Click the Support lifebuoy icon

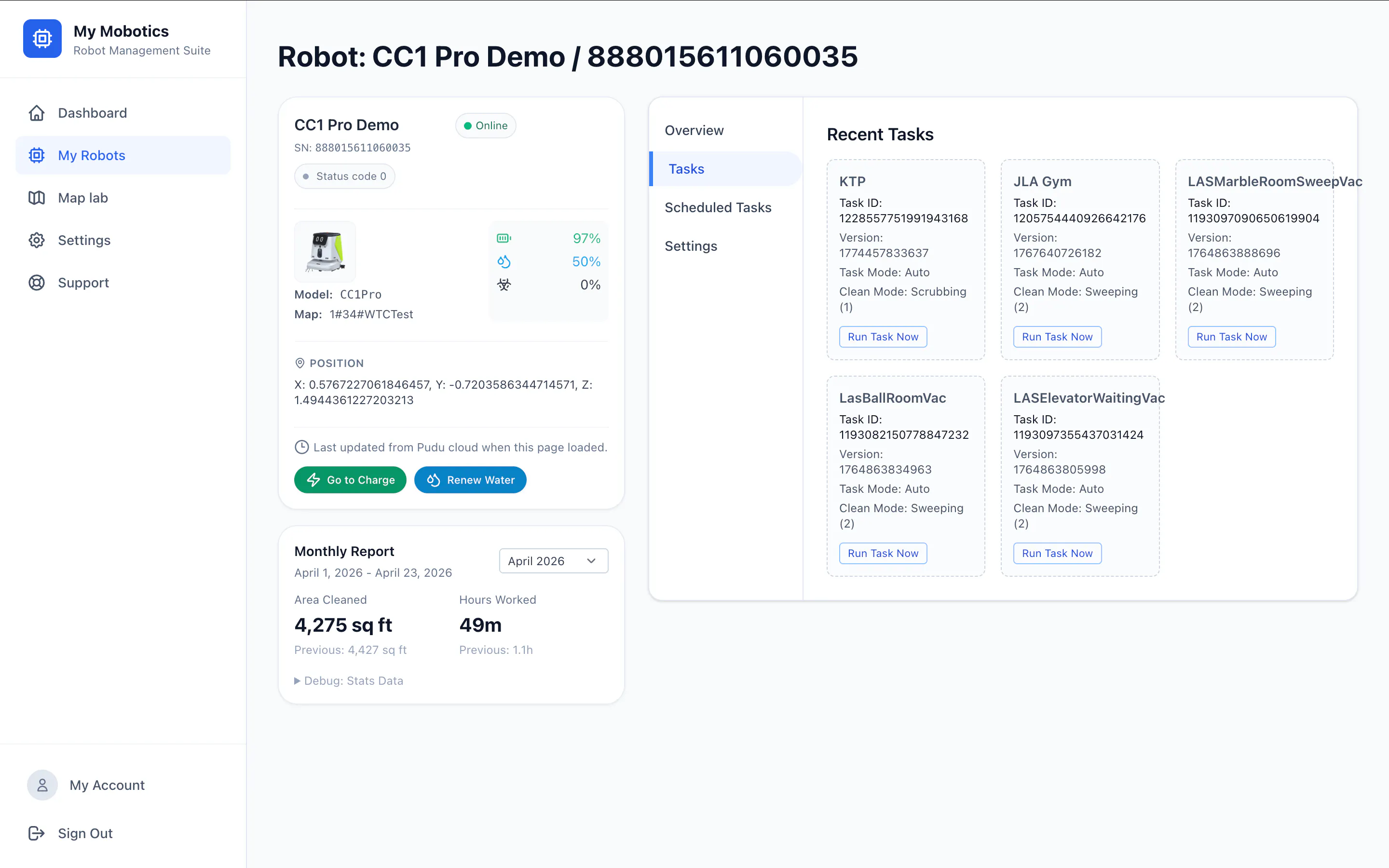point(37,283)
